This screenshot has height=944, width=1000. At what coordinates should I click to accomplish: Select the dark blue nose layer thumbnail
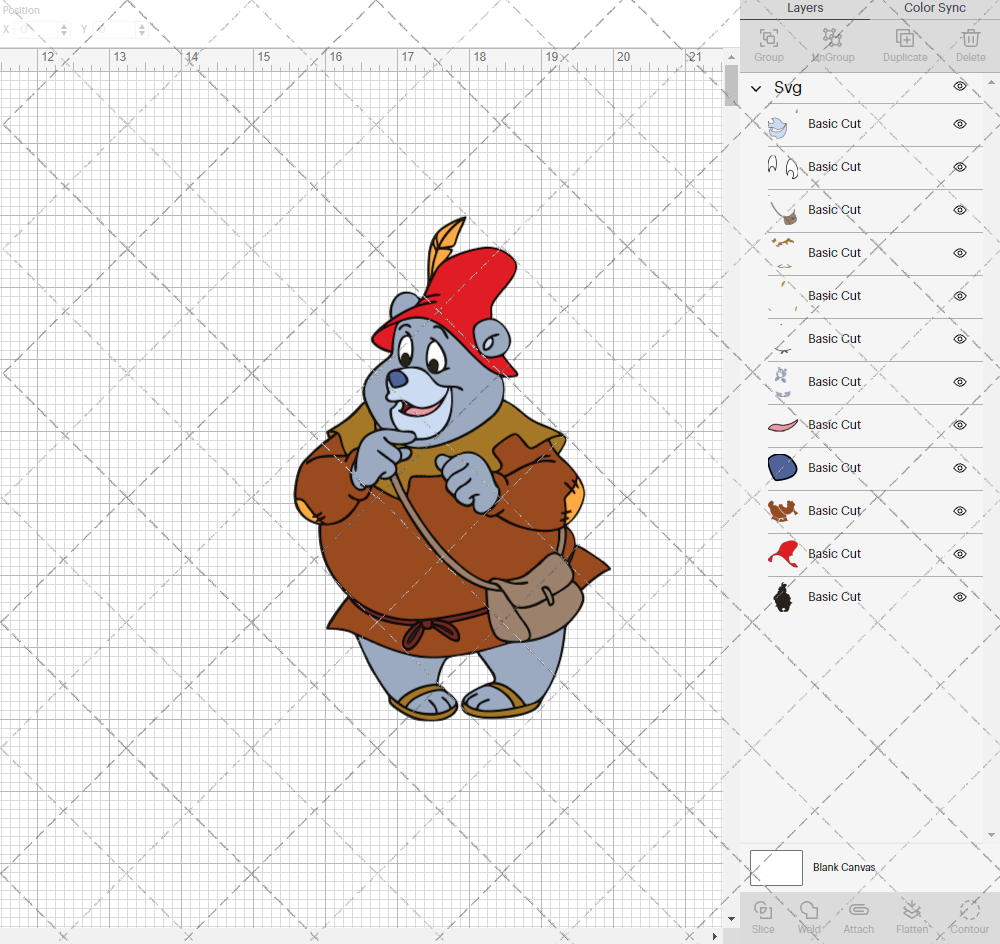click(783, 468)
